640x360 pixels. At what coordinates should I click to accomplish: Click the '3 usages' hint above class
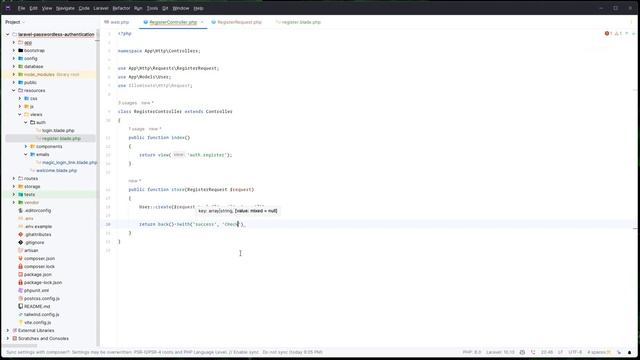click(x=127, y=103)
